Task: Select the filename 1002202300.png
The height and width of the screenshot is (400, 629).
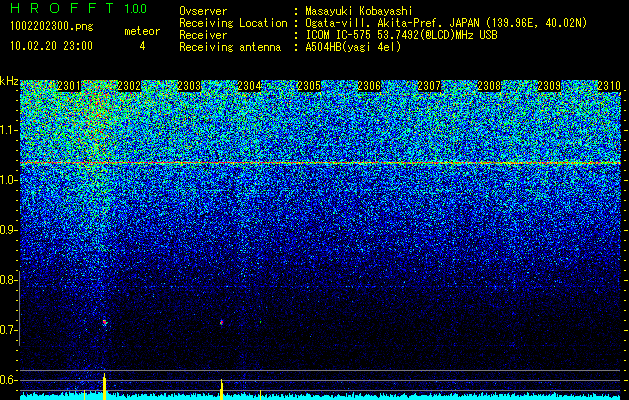Action: (52, 27)
